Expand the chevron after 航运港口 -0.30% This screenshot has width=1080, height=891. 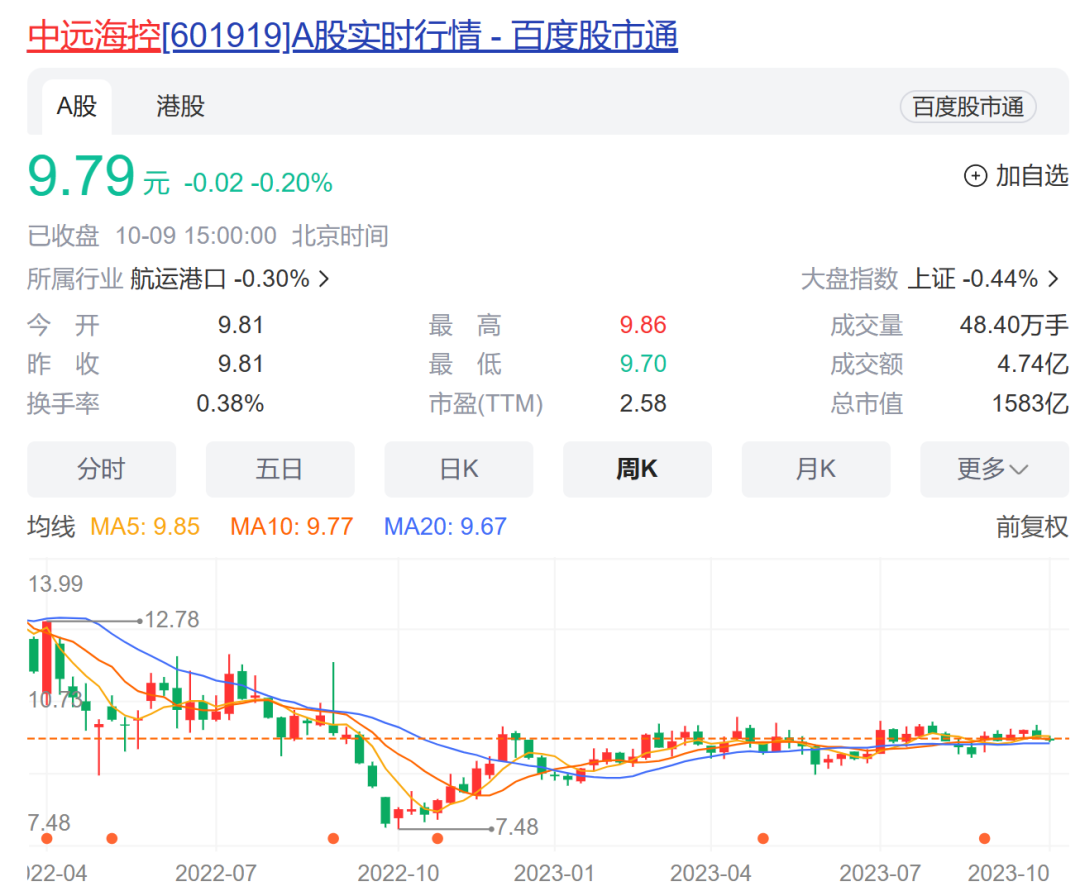click(324, 279)
